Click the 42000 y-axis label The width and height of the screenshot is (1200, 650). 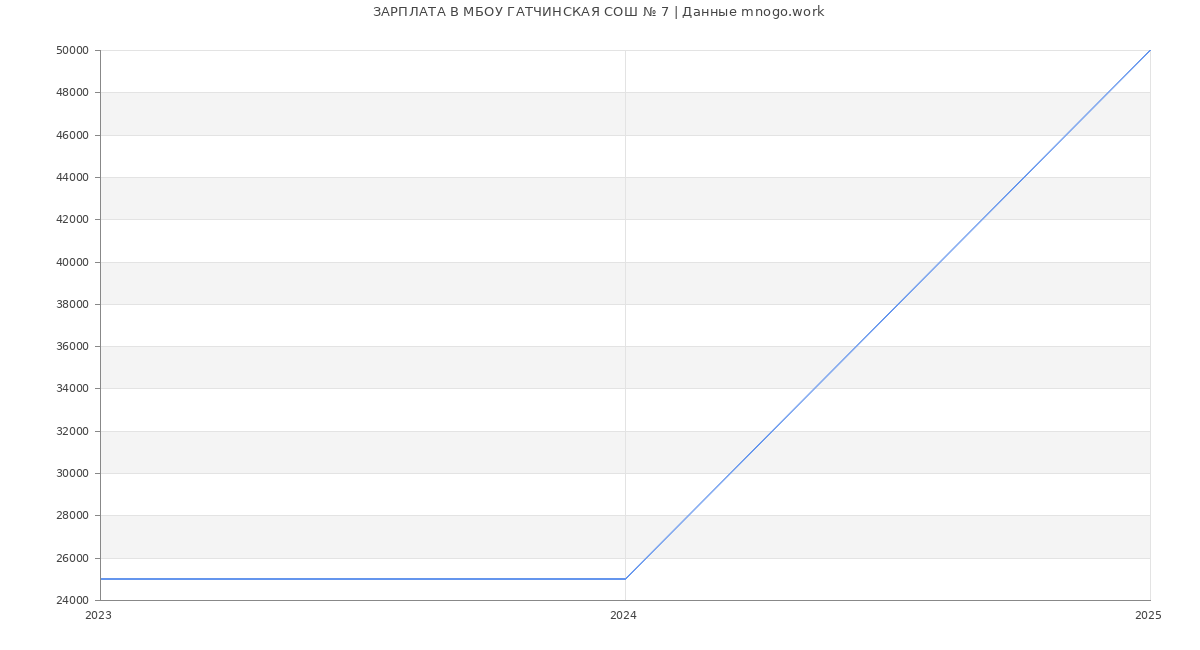click(x=73, y=220)
